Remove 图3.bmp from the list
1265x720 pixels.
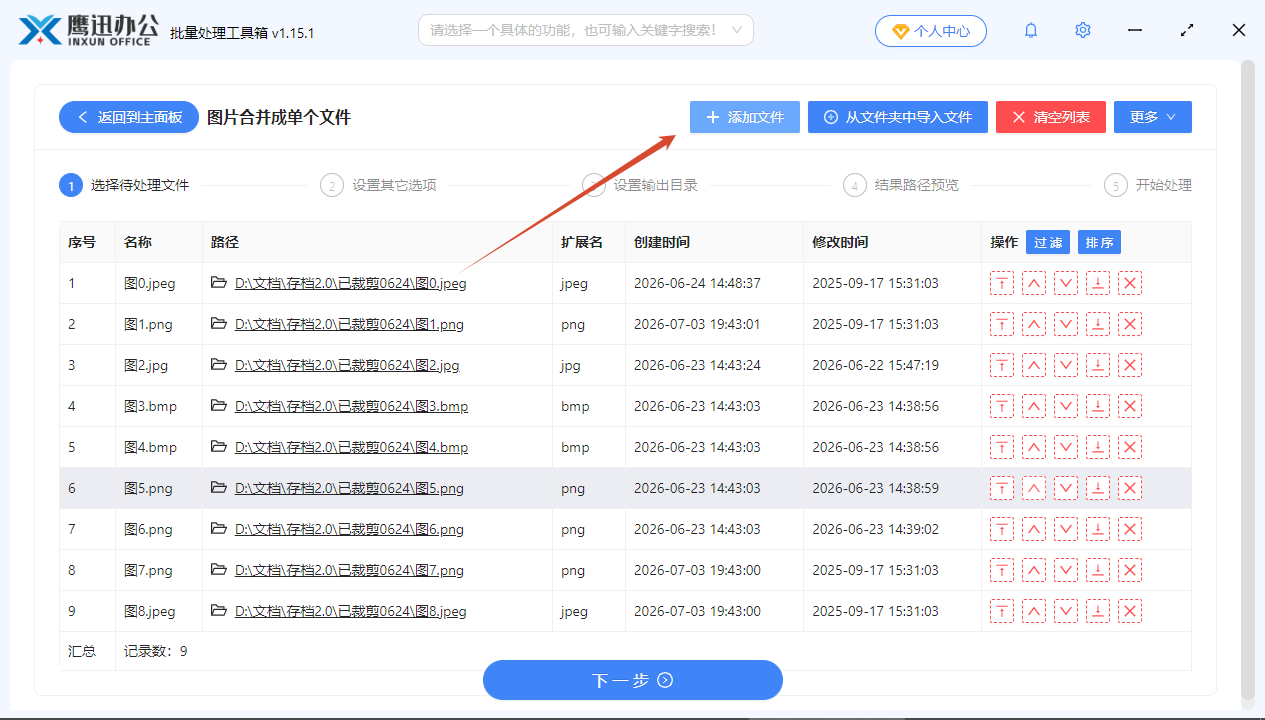pyautogui.click(x=1130, y=406)
